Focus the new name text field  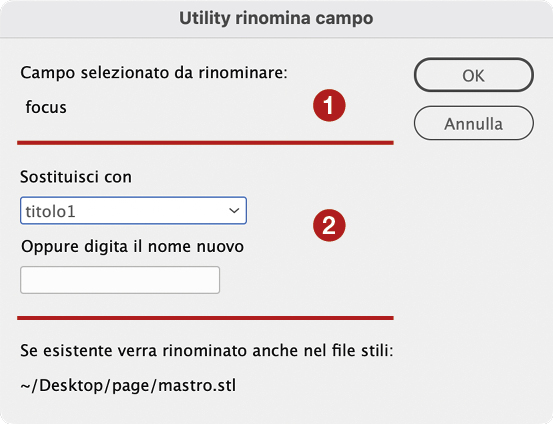click(120, 280)
